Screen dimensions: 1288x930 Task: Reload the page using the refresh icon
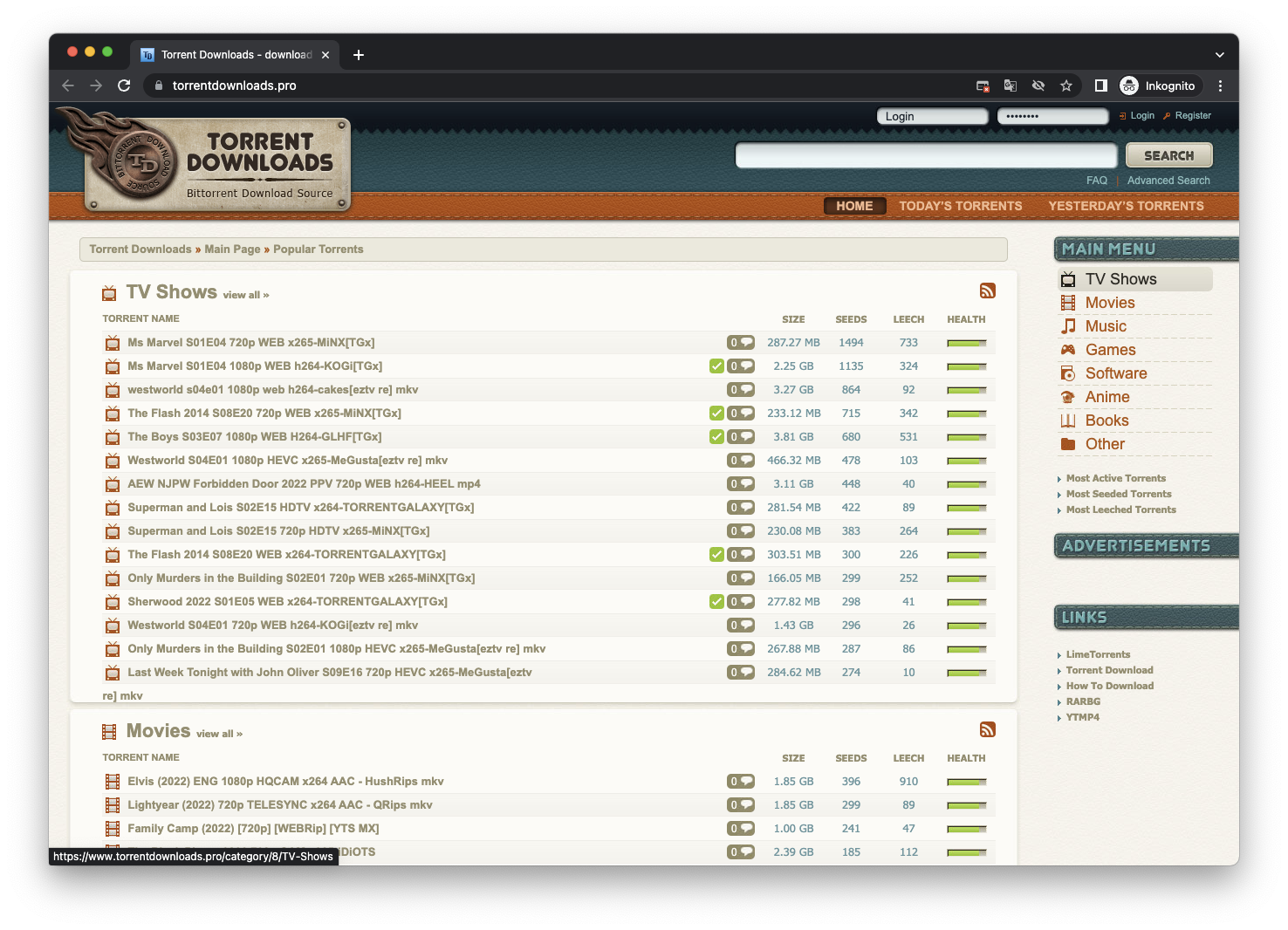pos(124,85)
